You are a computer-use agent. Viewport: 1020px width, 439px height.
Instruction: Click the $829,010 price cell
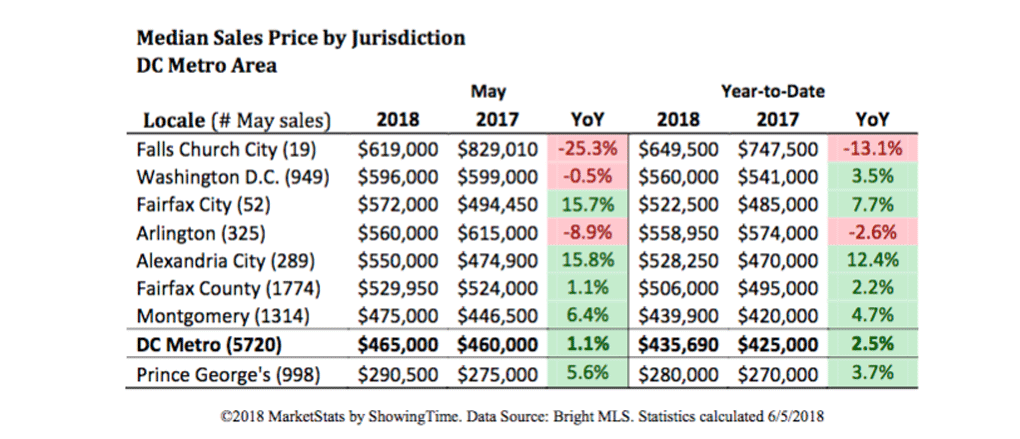tap(497, 149)
